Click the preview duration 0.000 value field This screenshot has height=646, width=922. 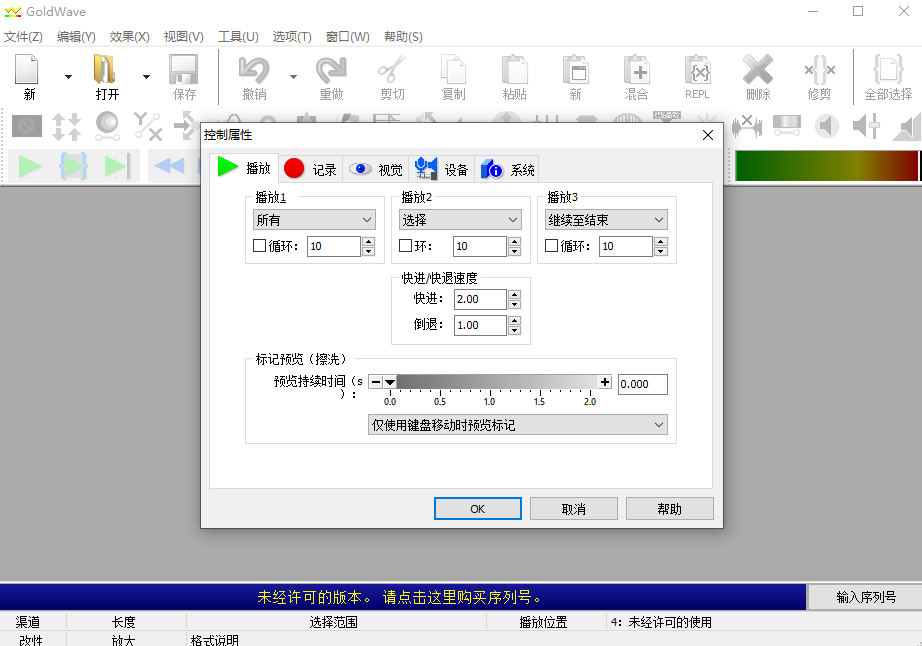643,384
